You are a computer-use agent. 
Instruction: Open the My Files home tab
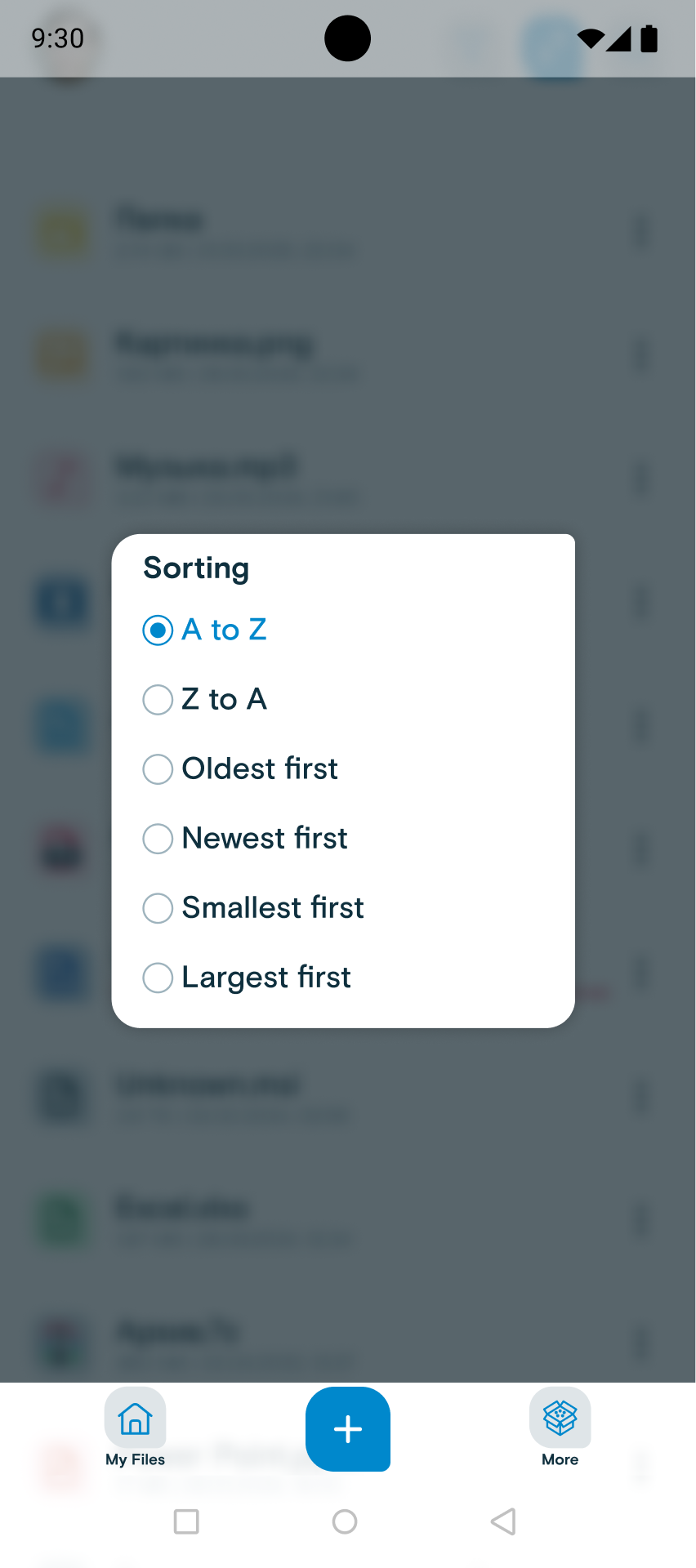coord(136,1428)
